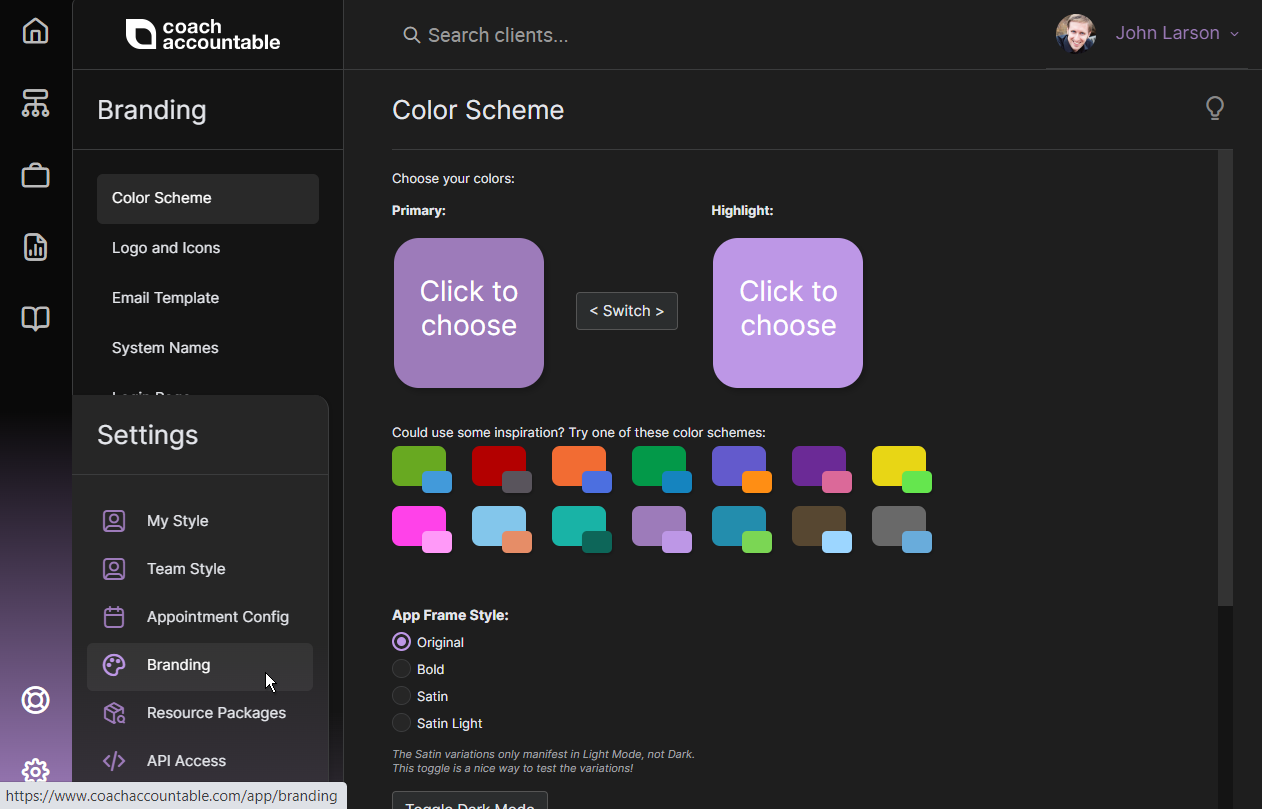This screenshot has width=1262, height=809.
Task: Open the report document icon
Action: tap(35, 247)
